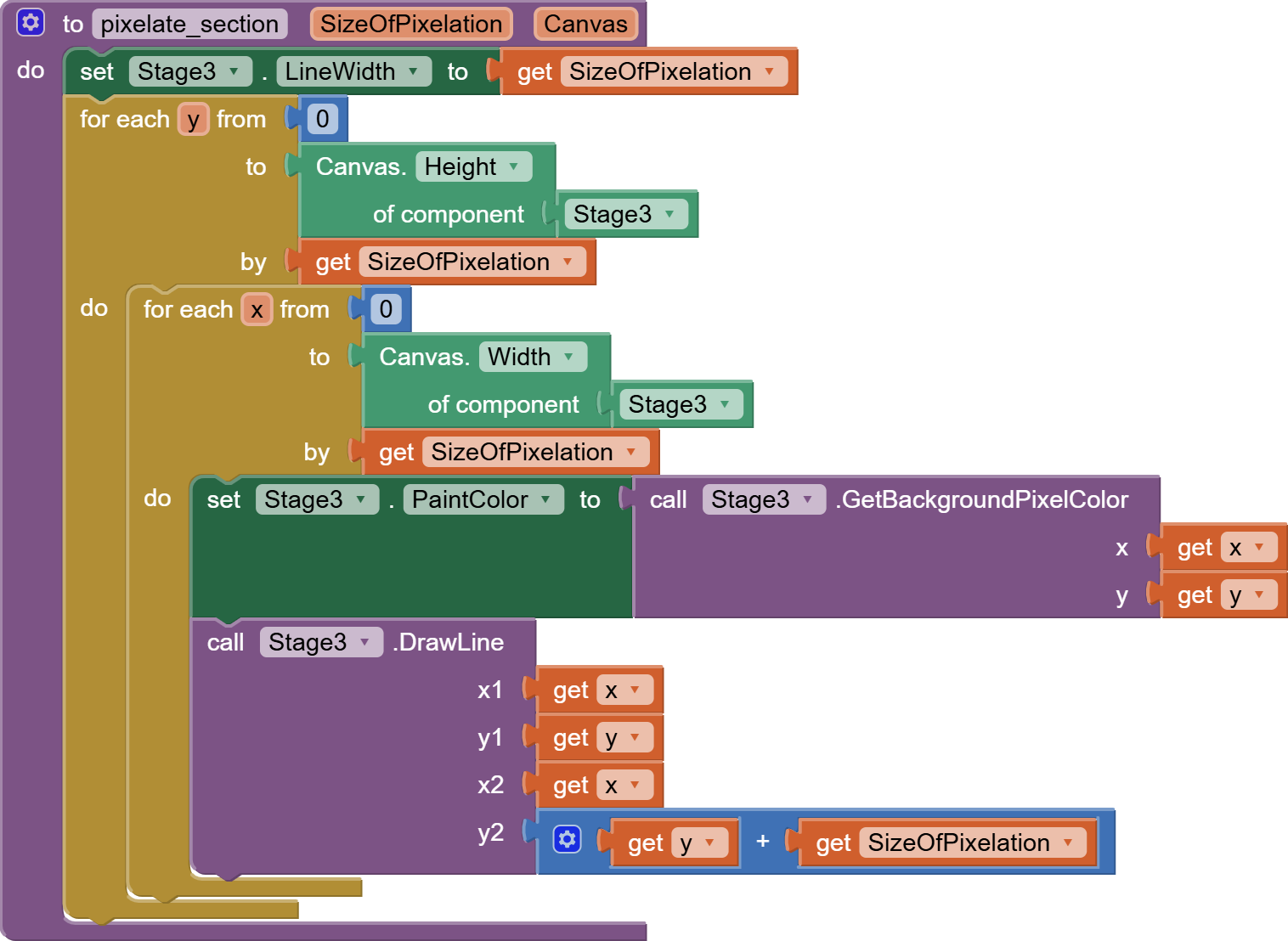Image resolution: width=1288 pixels, height=941 pixels.
Task: Select the Canvas parameter in procedure header
Action: pyautogui.click(x=585, y=24)
